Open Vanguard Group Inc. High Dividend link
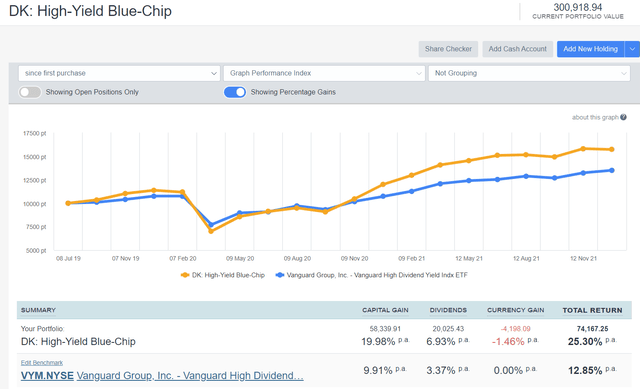 coord(190,376)
